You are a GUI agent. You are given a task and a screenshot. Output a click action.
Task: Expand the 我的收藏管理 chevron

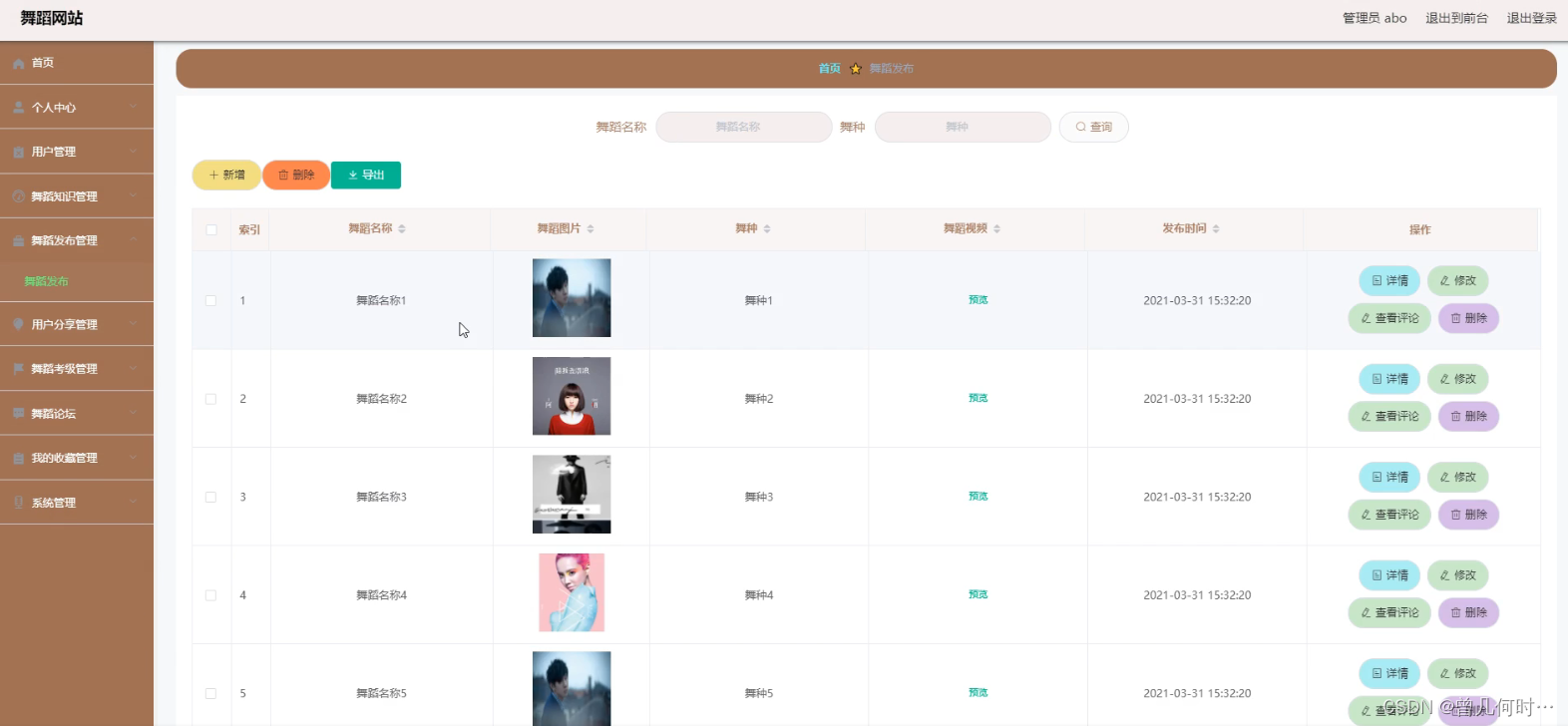(133, 458)
